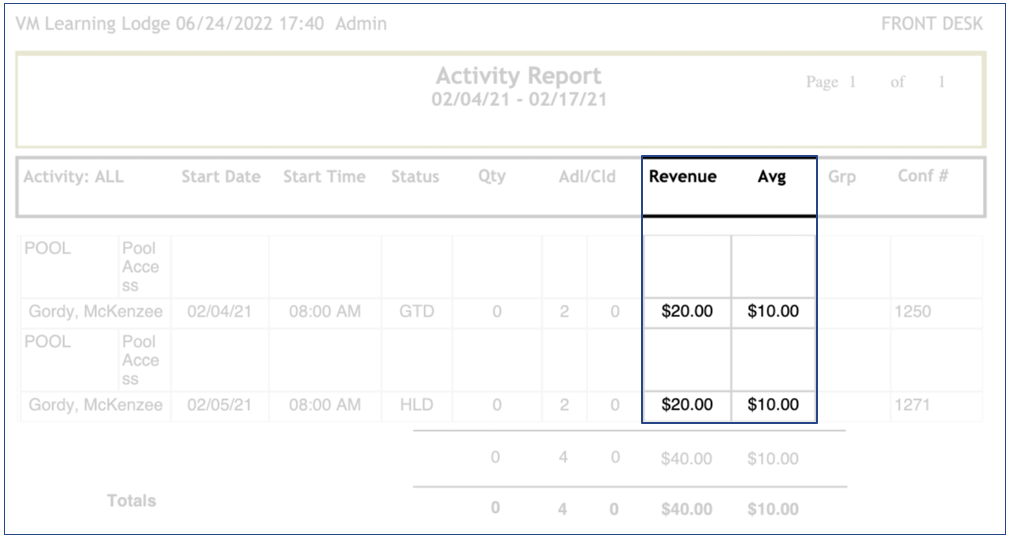Click the Revenue column header

pos(683,177)
